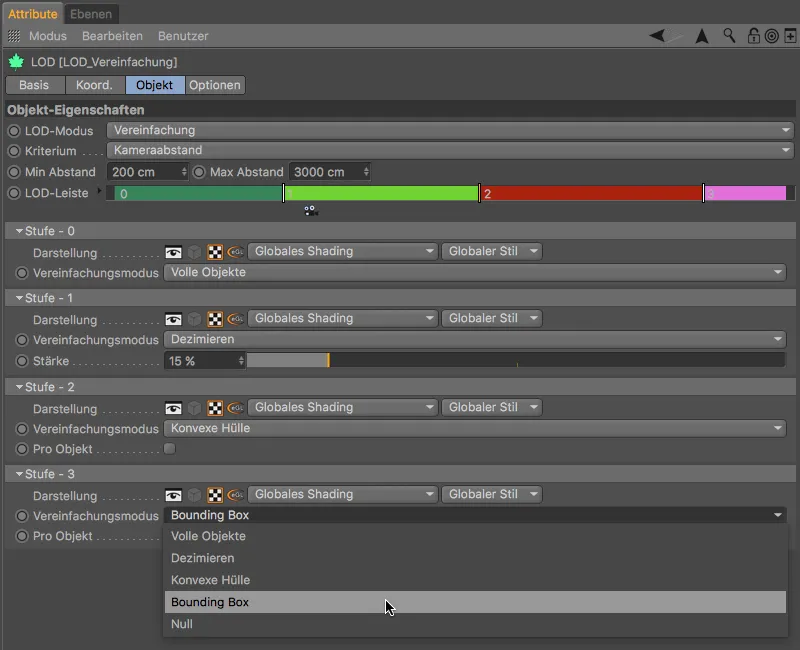The image size is (800, 650).
Task: Open Stufe - 2 Vereinfachungsmodus dropdown showing Konvexe Hülle
Action: coord(474,428)
